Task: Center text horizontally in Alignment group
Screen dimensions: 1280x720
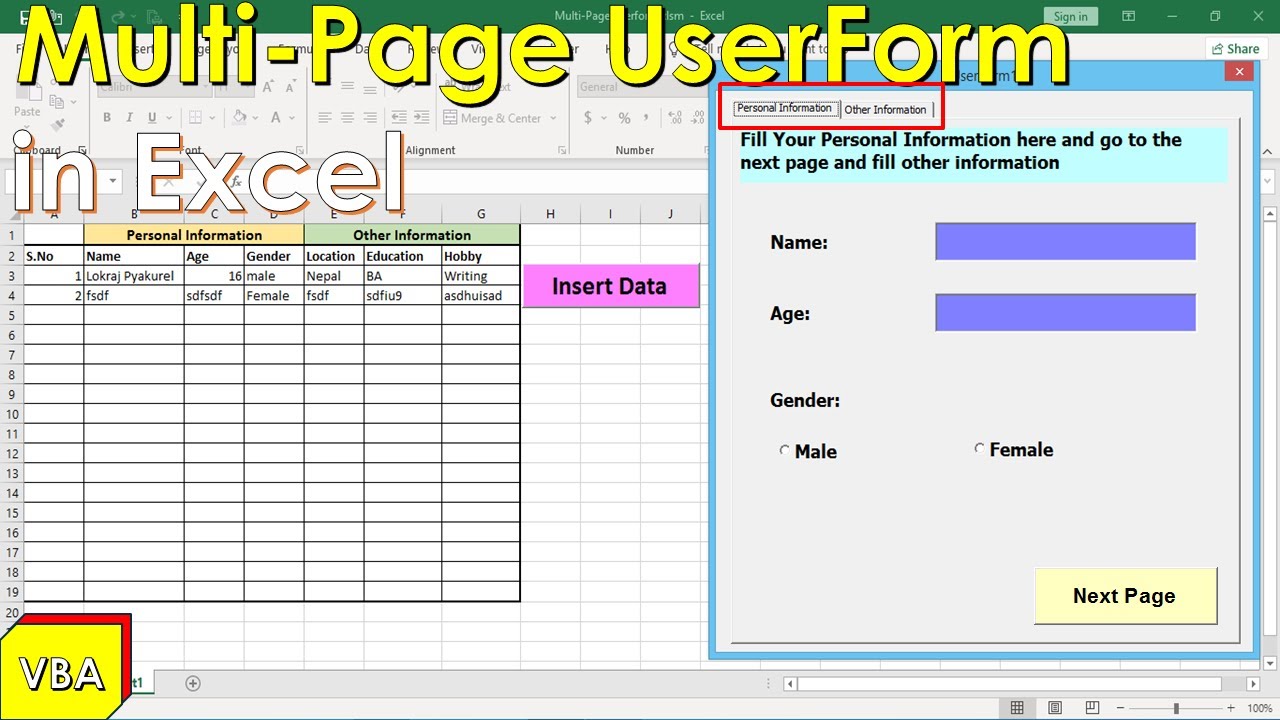Action: tap(347, 118)
